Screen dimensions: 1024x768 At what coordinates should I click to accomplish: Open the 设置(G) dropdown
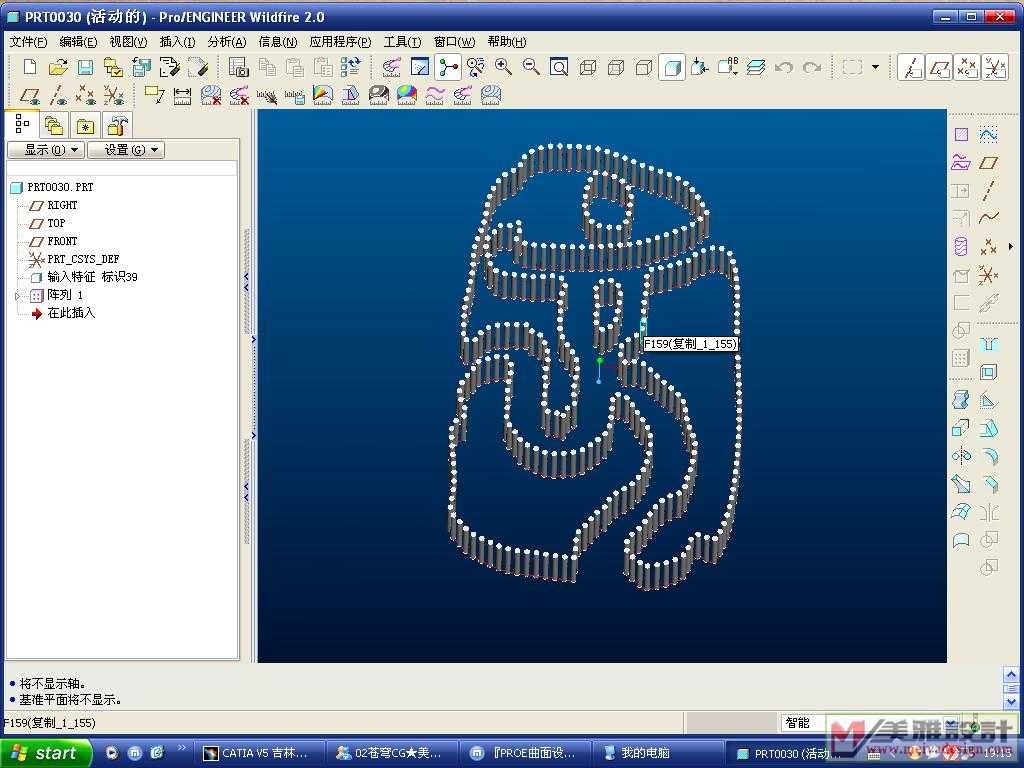point(126,150)
